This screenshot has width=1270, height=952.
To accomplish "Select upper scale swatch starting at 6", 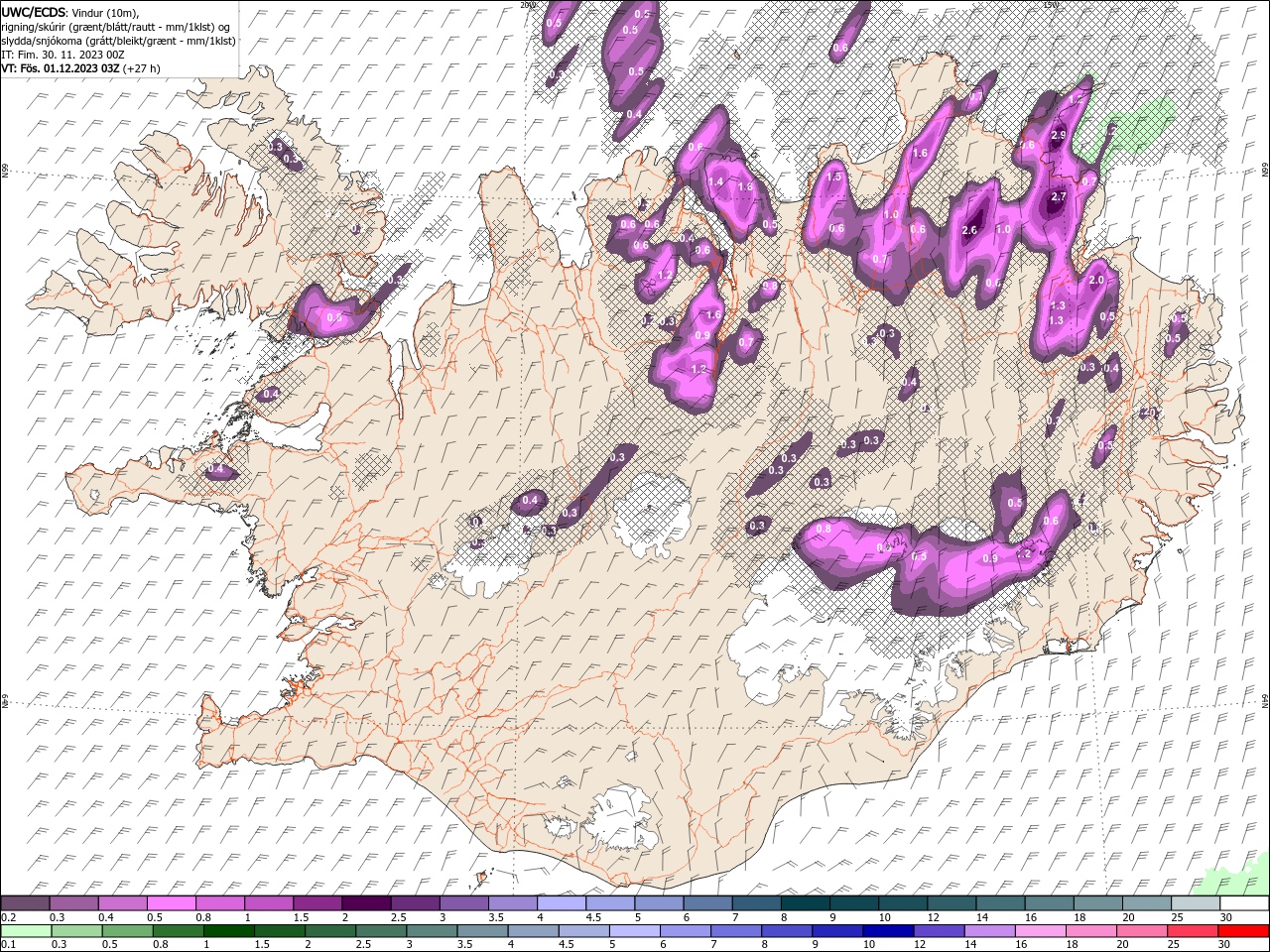I will coord(707,903).
